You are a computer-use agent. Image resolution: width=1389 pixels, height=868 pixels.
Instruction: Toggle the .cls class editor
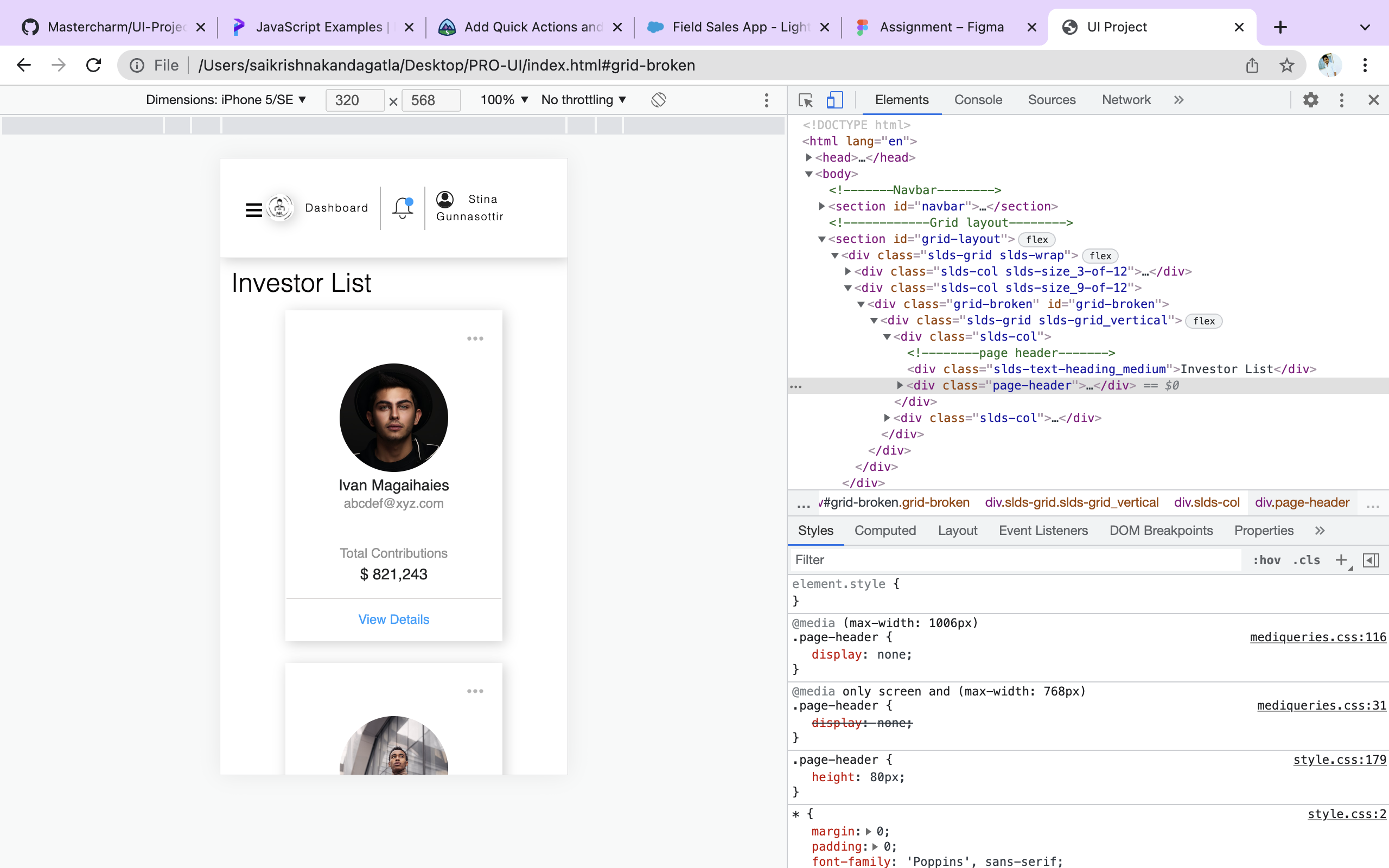pos(1307,560)
